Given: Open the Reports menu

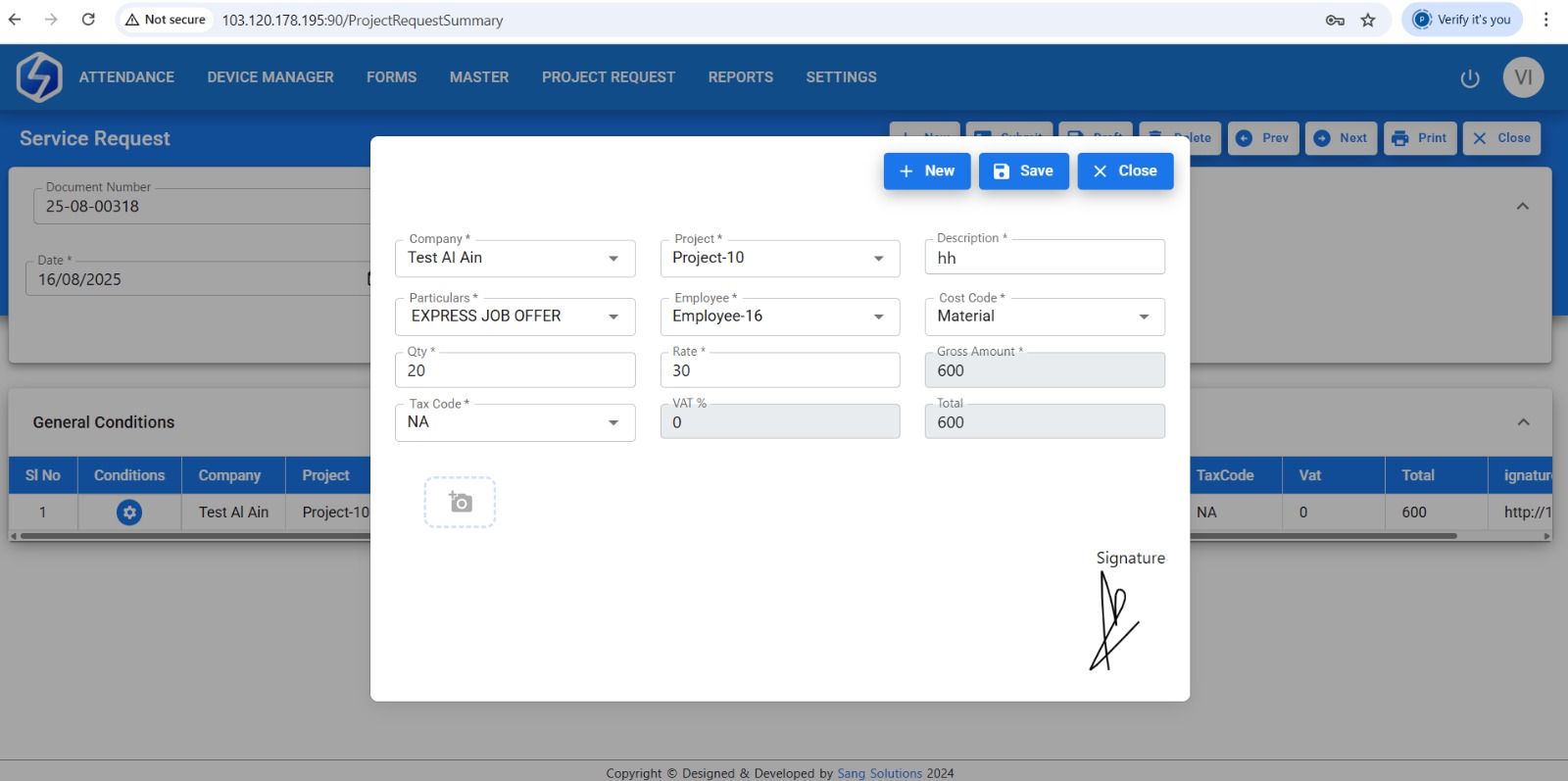Looking at the screenshot, I should [740, 77].
